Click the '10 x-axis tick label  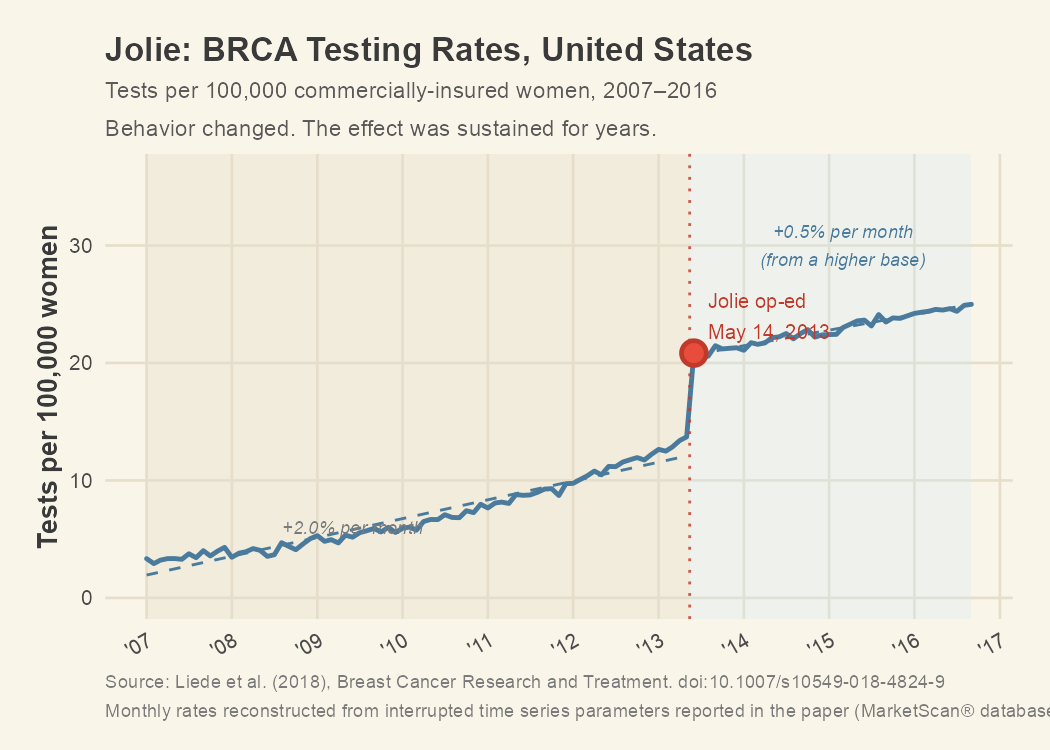pyautogui.click(x=394, y=644)
